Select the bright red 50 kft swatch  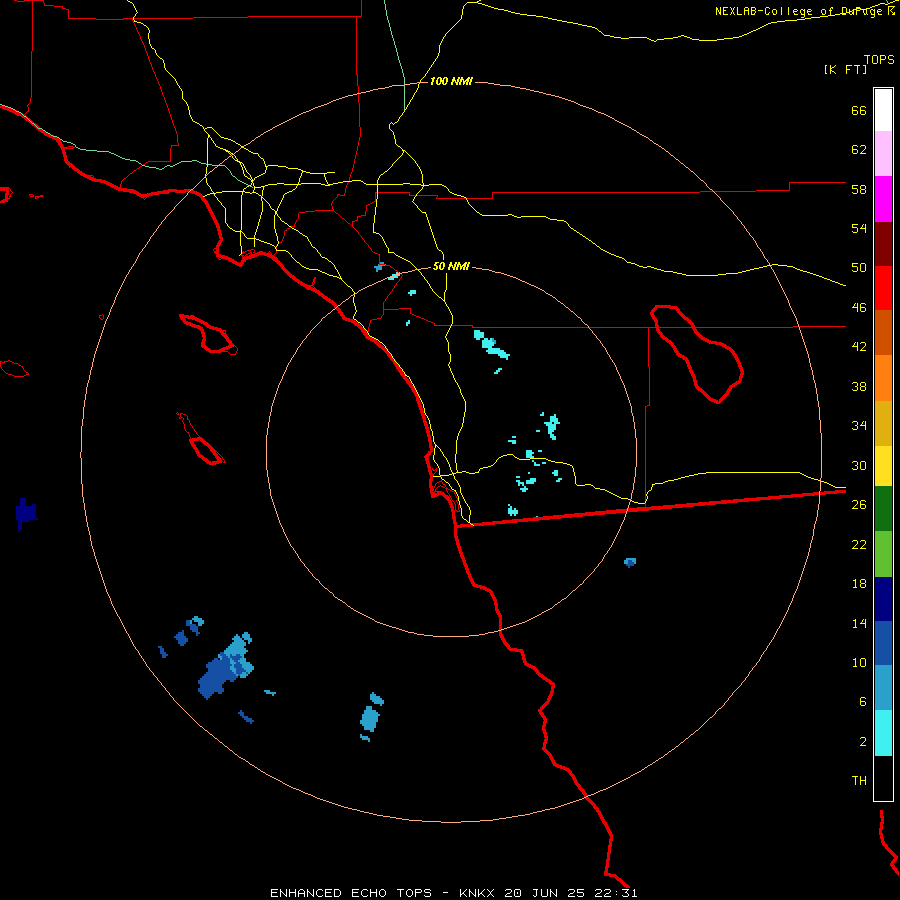(883, 289)
